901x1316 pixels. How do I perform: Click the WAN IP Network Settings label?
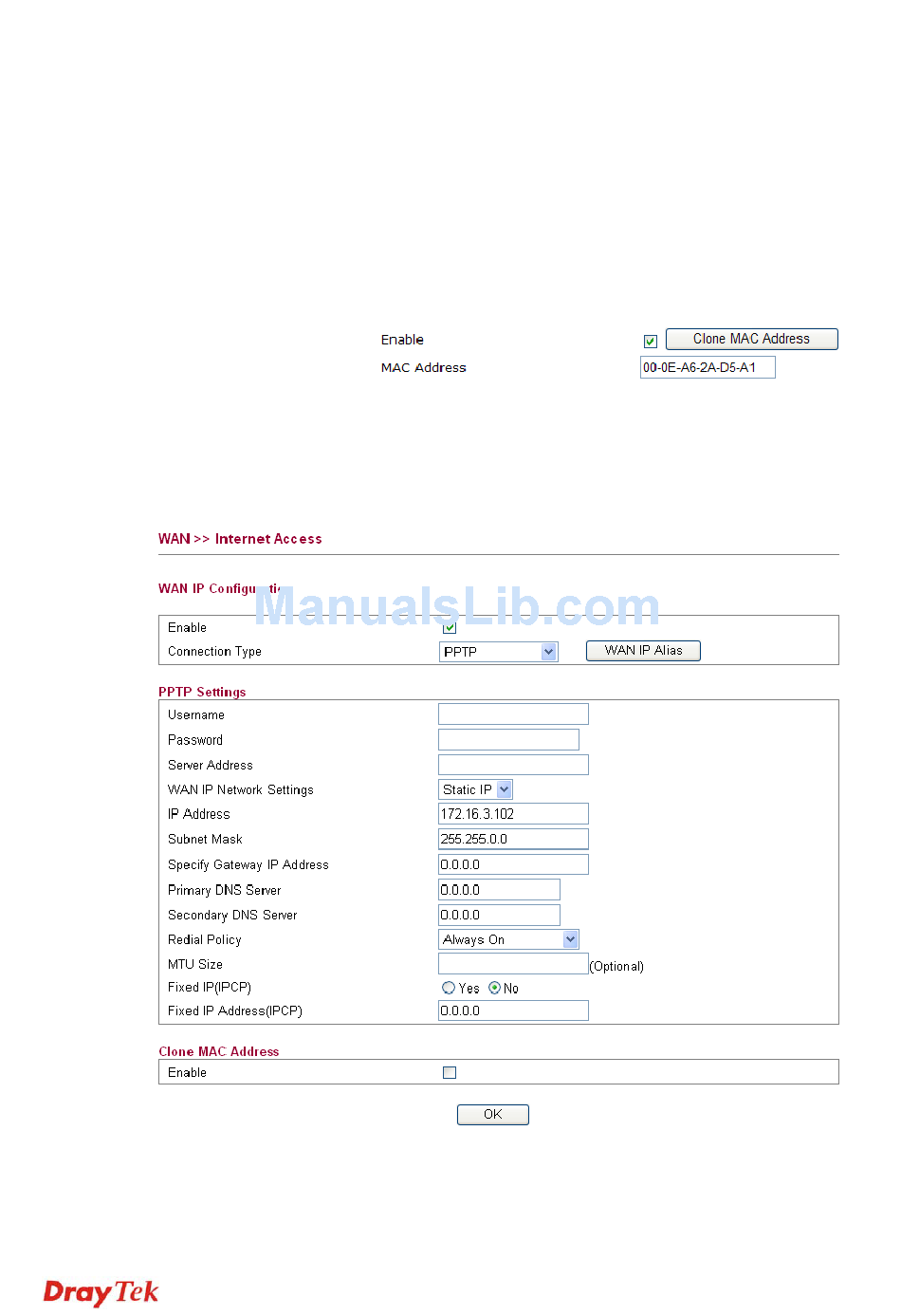[241, 789]
